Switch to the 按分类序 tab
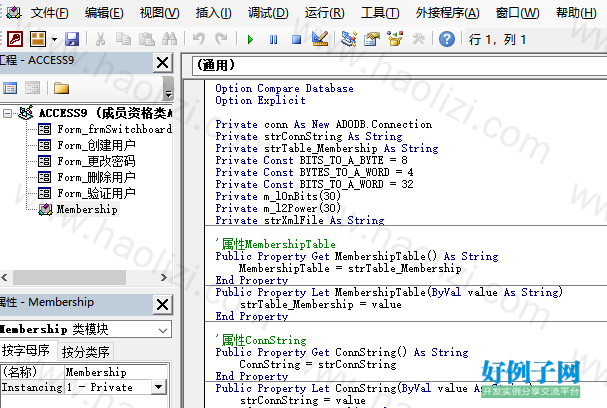607x408 pixels. pyautogui.click(x=86, y=352)
